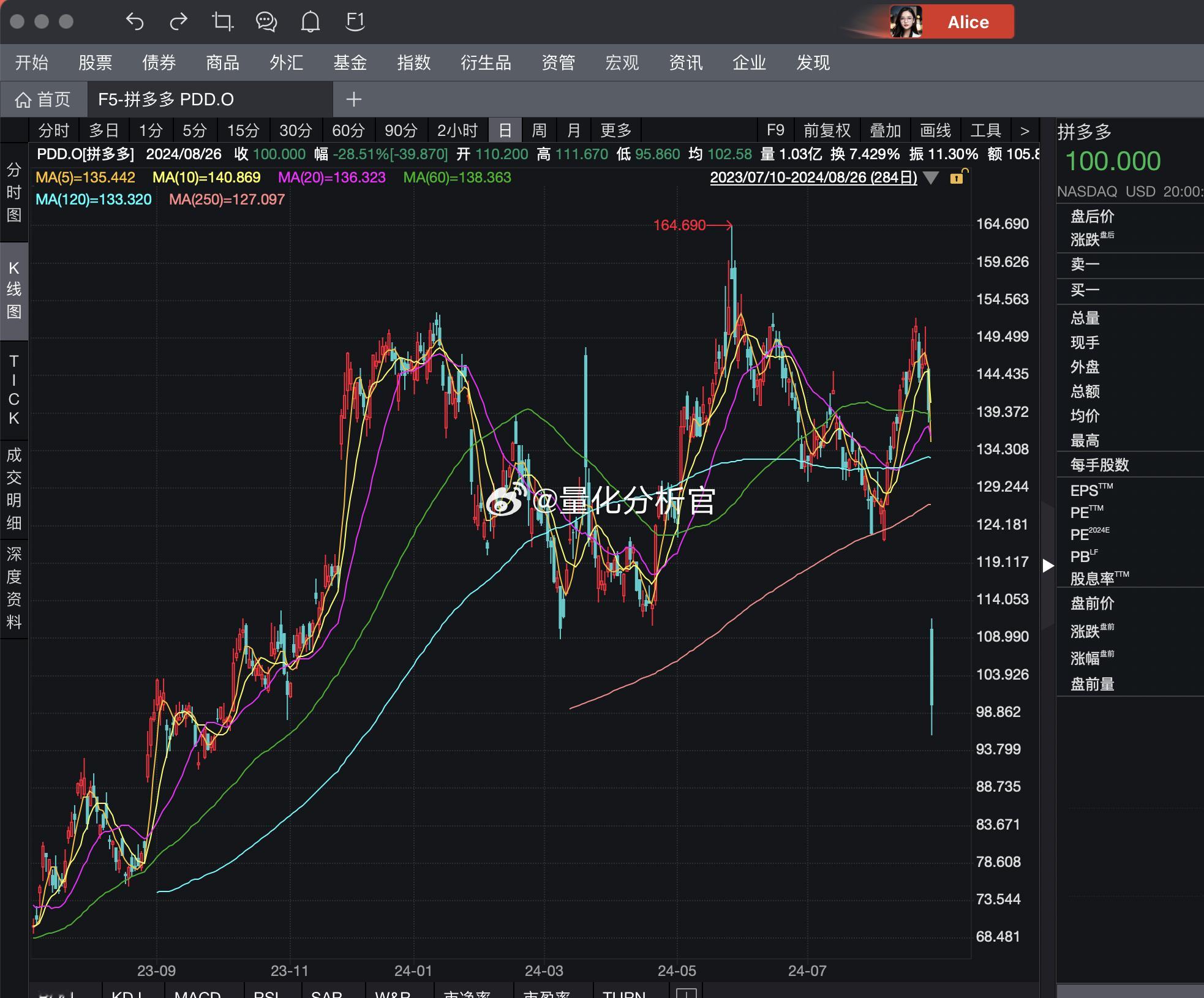Viewport: 1204px width, 998px height.
Task: Click the home icon next to 首页
Action: pos(23,100)
